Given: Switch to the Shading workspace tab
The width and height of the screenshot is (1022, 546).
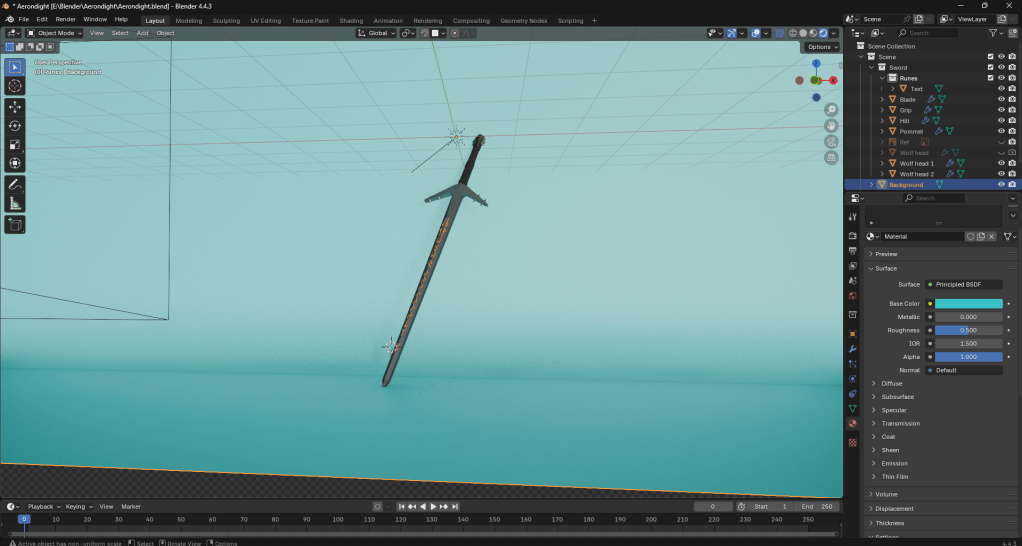Looking at the screenshot, I should [x=351, y=20].
